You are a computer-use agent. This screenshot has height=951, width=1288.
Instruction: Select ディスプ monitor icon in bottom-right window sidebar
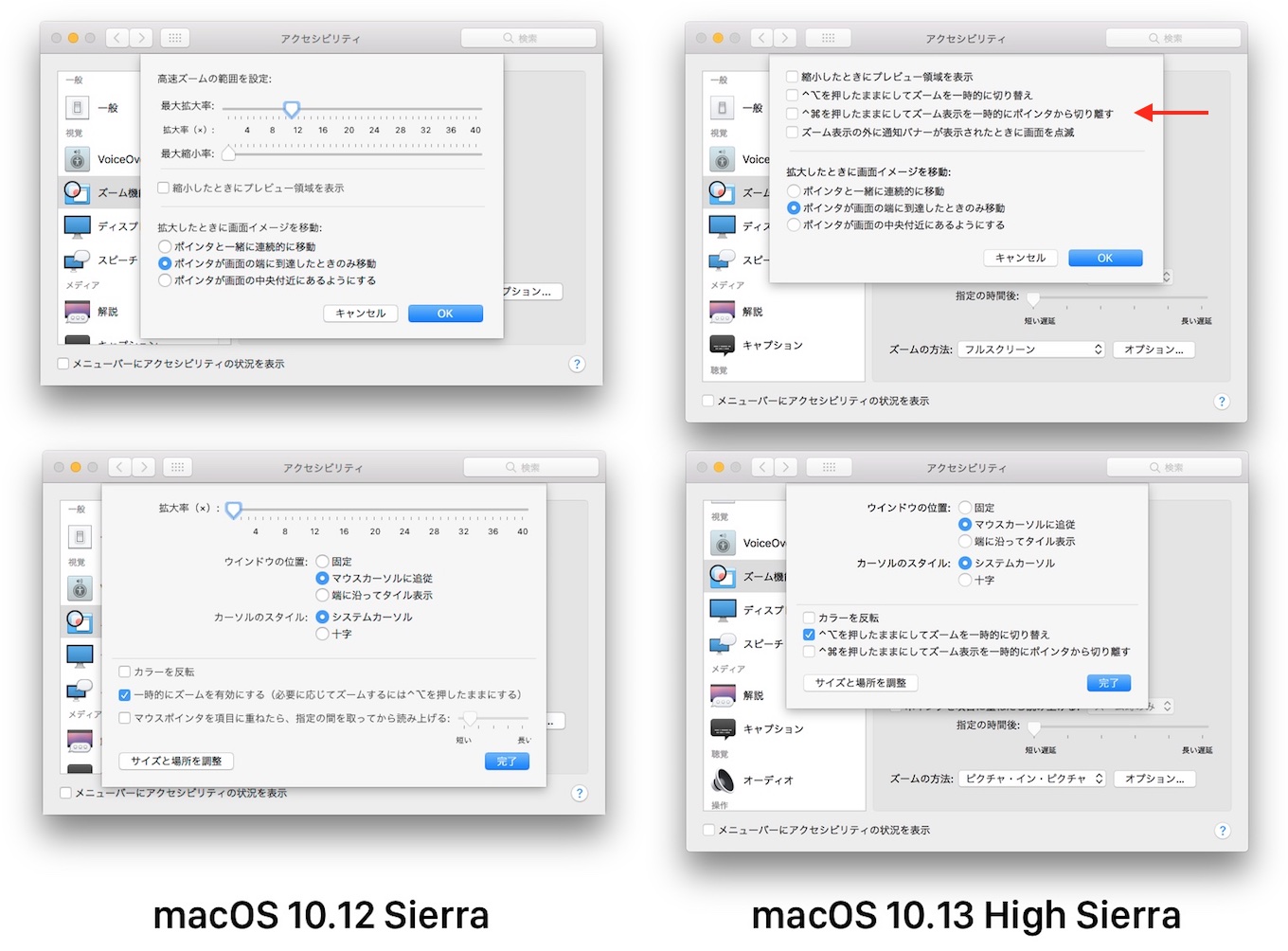[724, 609]
